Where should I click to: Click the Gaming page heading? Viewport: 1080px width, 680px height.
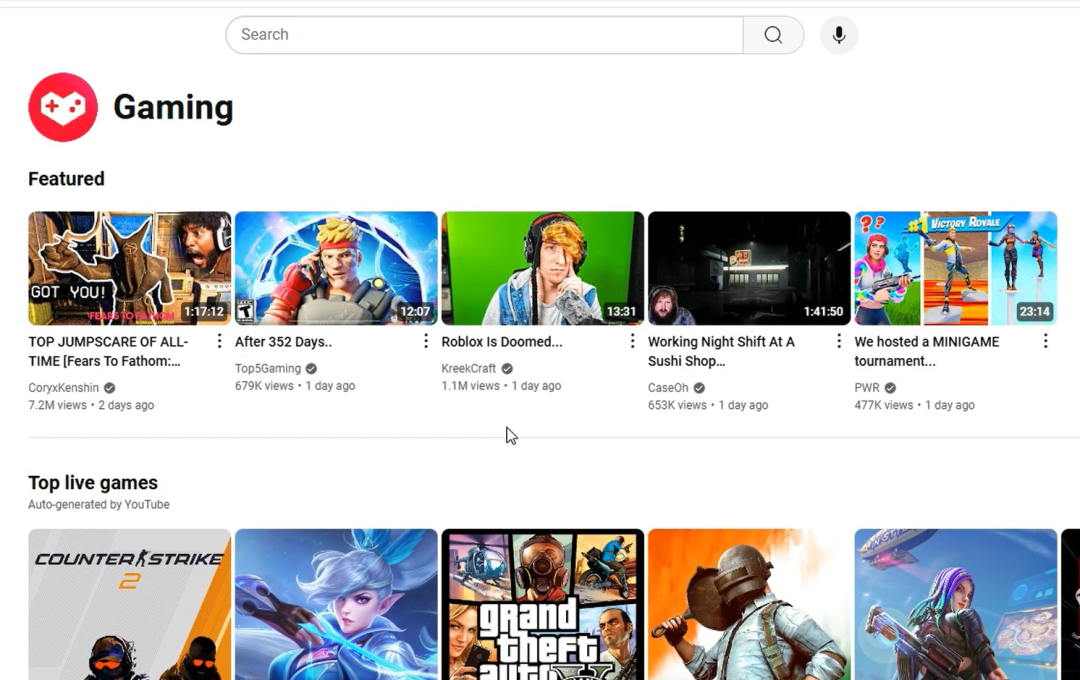pos(173,107)
